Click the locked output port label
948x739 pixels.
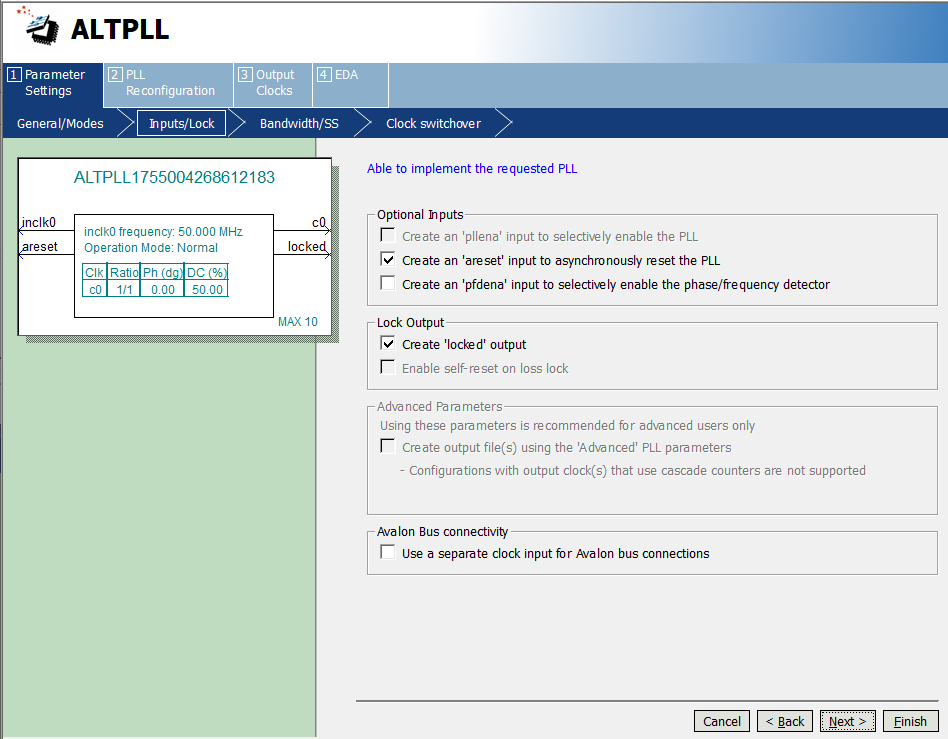[x=307, y=247]
